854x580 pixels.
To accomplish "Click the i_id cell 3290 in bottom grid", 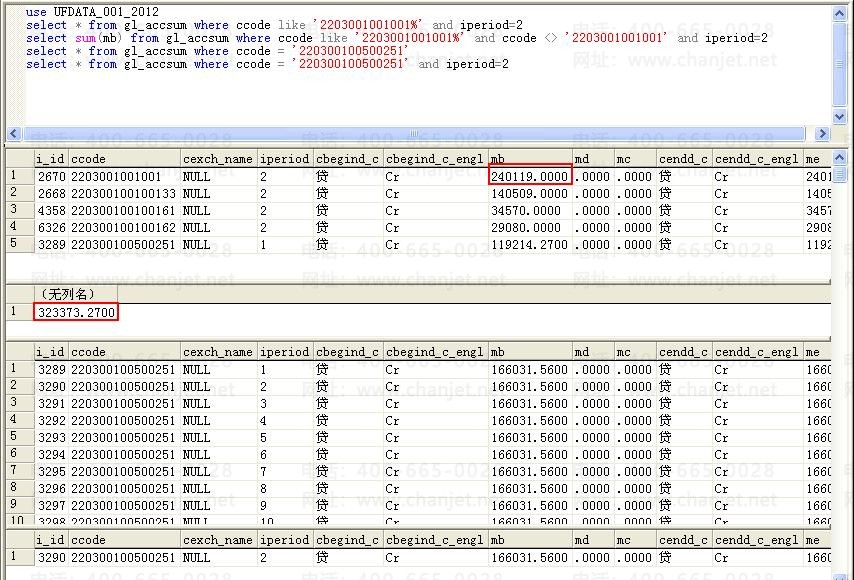I will tap(52, 557).
